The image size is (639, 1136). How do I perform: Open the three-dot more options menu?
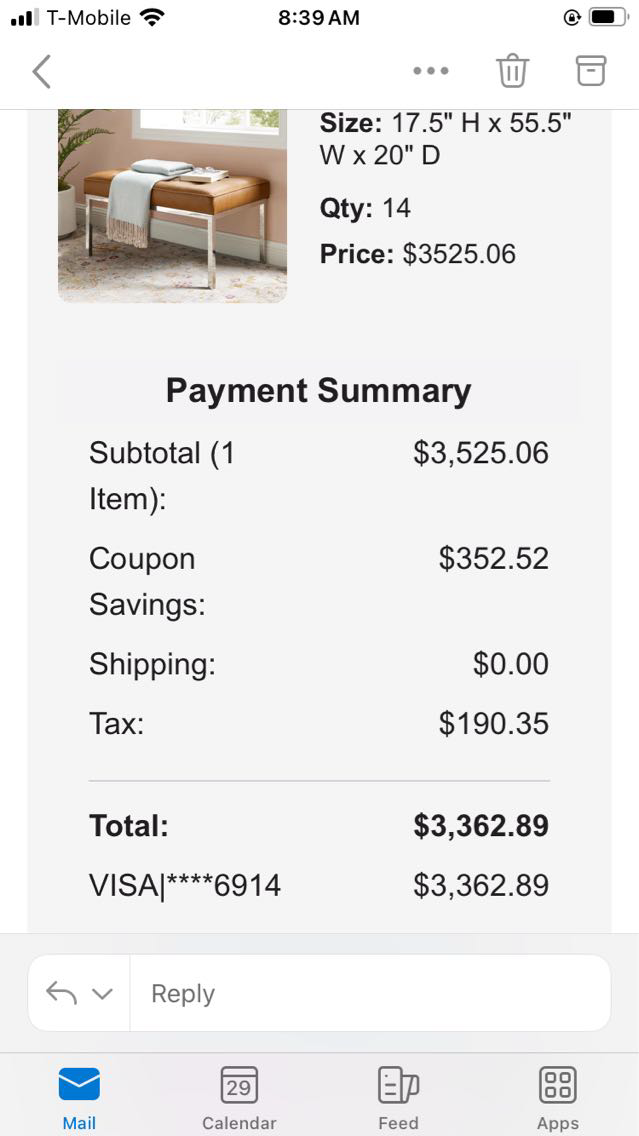431,71
